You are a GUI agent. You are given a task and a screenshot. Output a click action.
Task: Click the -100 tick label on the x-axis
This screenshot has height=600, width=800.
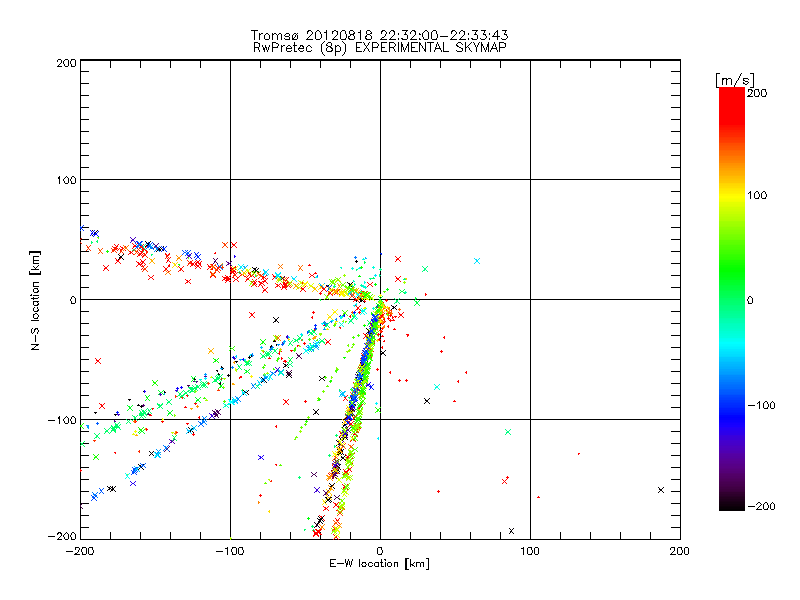230,551
